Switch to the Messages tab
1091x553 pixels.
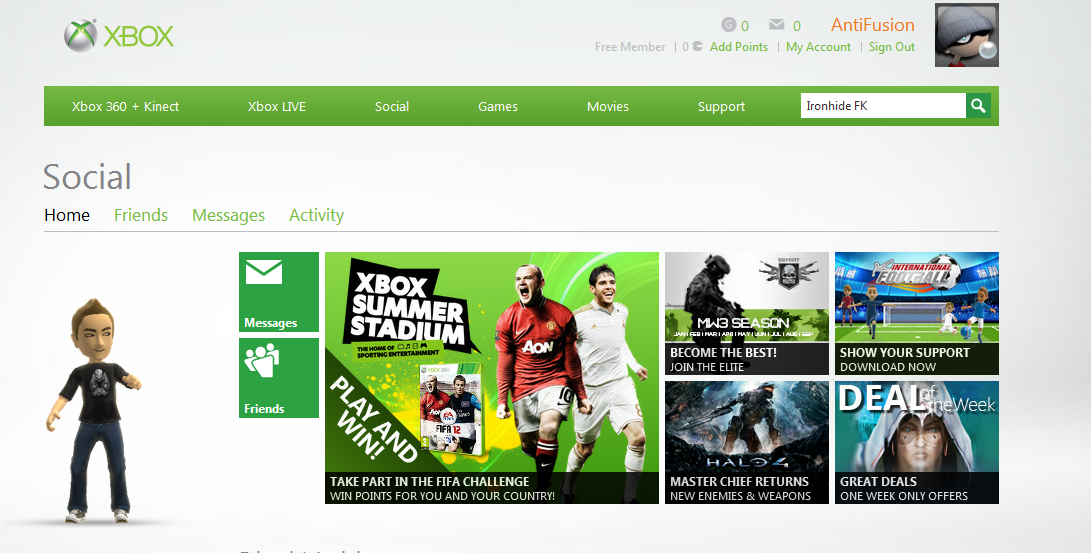tap(228, 216)
